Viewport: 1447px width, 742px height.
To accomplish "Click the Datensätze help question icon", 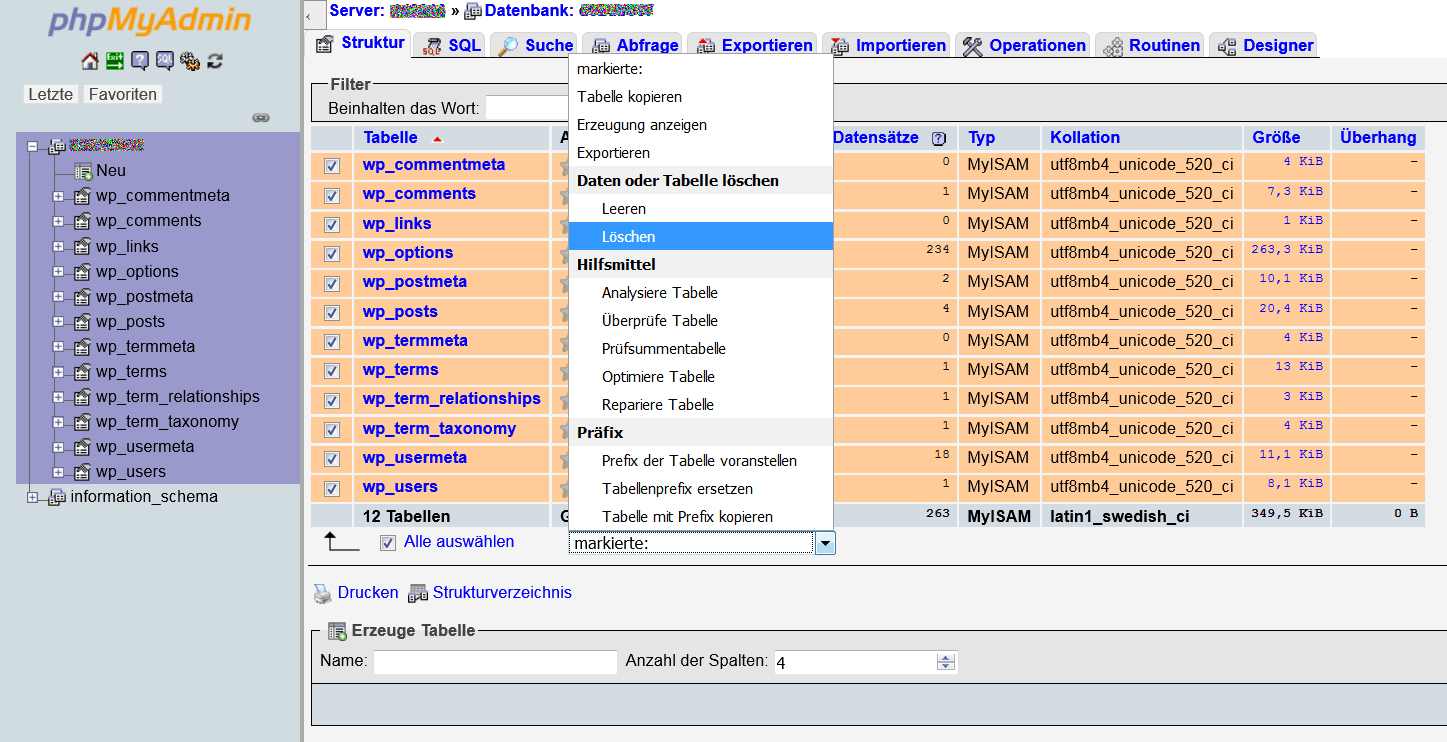I will pos(938,138).
